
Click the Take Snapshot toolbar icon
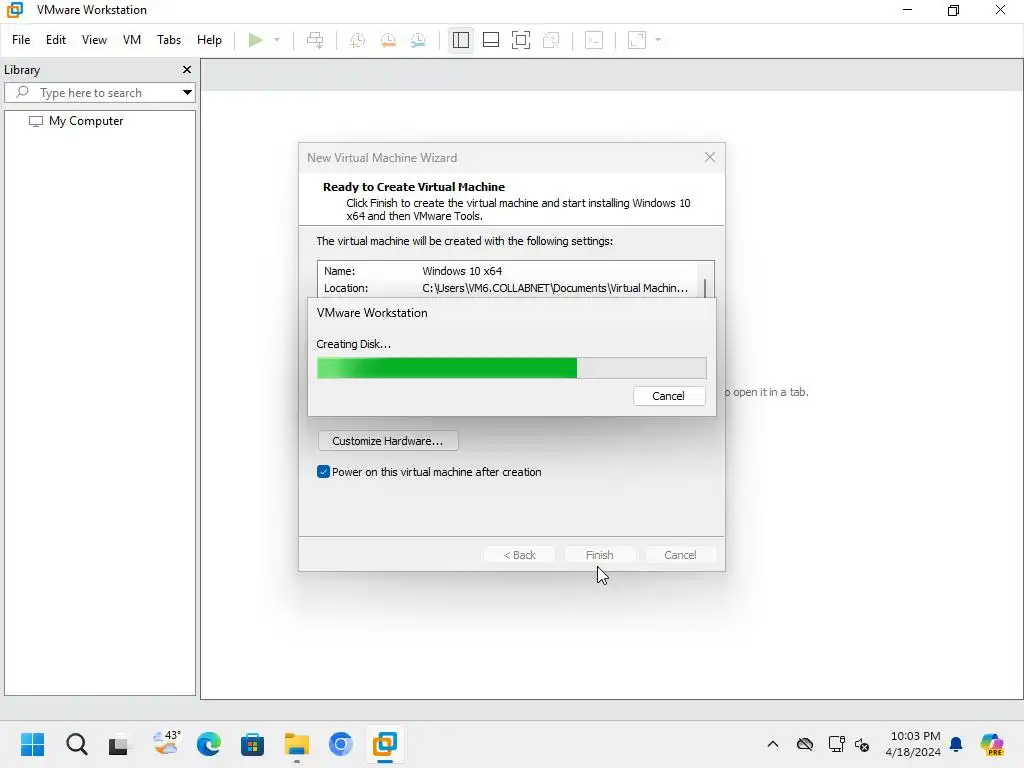coord(357,40)
